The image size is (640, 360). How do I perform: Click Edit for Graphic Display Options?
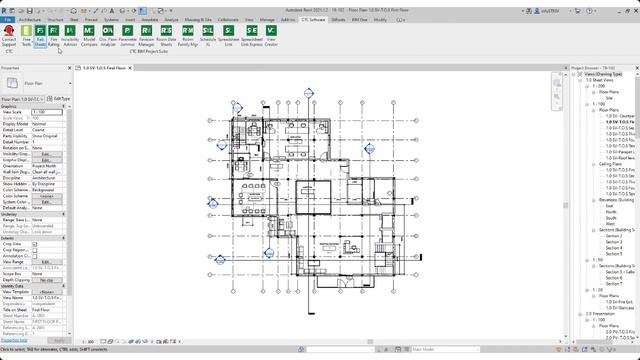coord(47,160)
